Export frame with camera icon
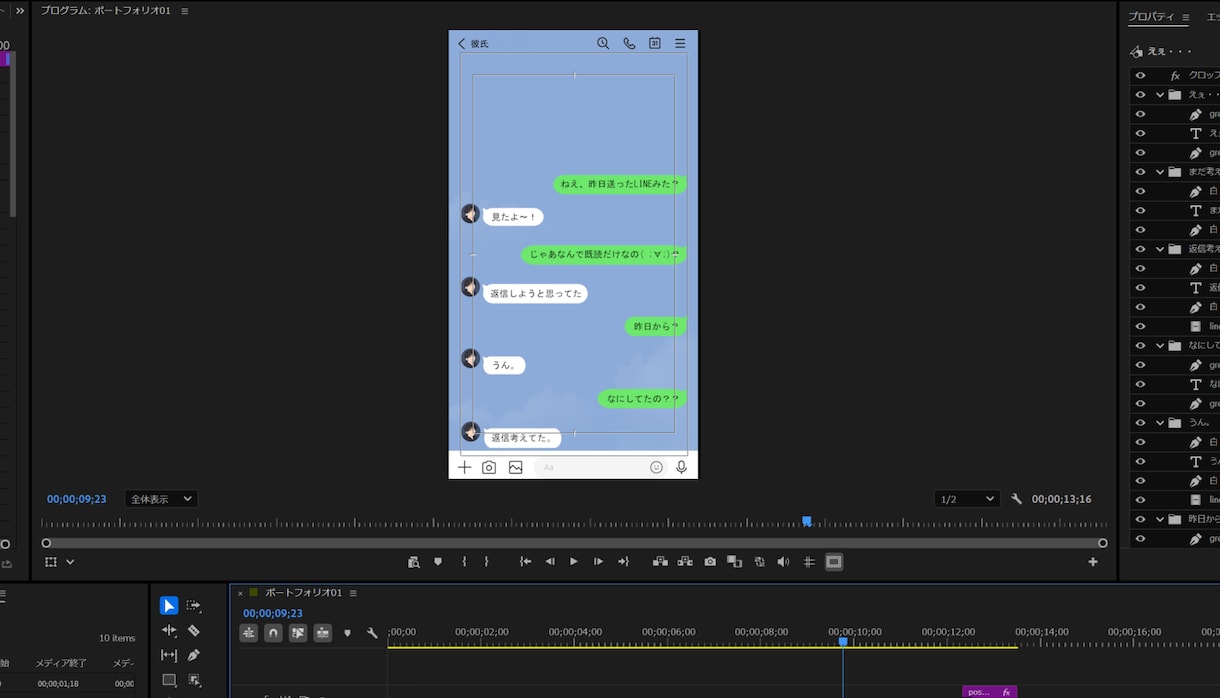The height and width of the screenshot is (698, 1220). 710,562
